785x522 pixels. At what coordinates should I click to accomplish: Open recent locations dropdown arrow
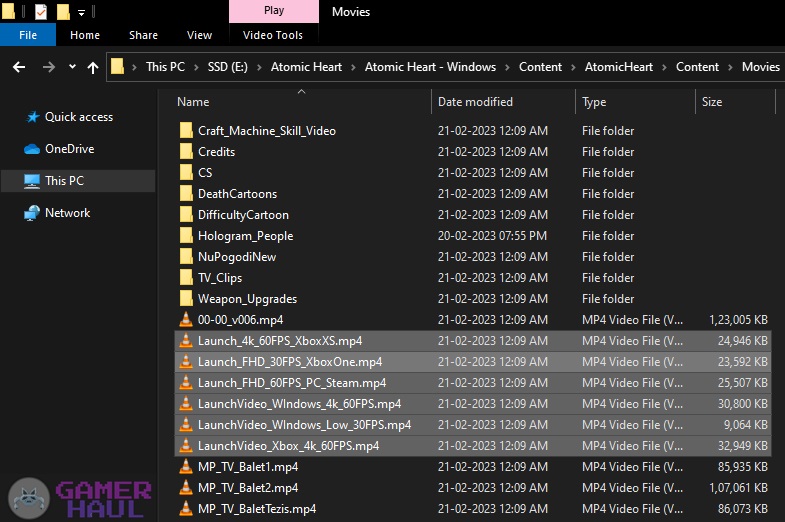[x=72, y=67]
